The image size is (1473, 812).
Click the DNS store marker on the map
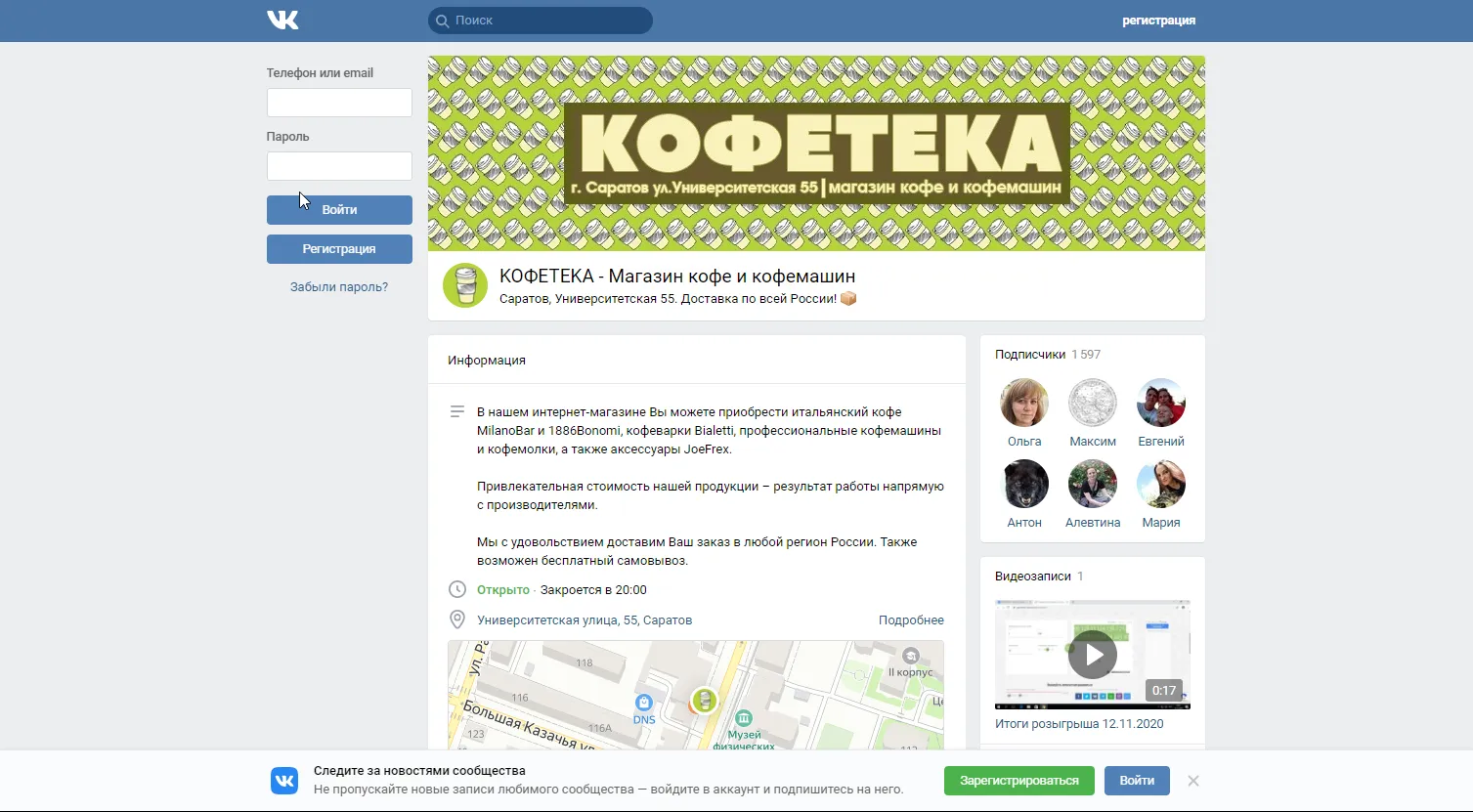(643, 703)
